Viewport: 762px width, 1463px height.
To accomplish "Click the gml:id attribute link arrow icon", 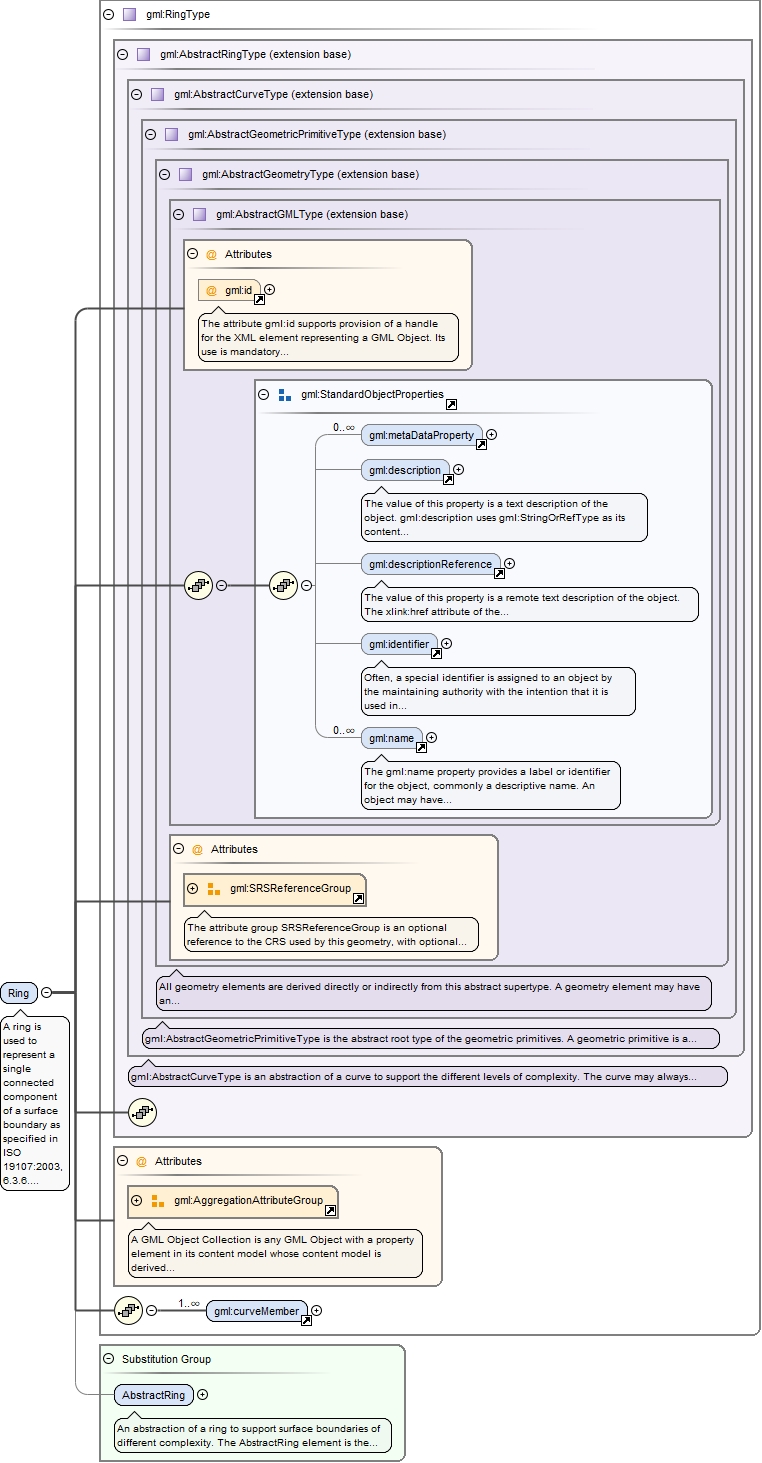I will [x=259, y=299].
